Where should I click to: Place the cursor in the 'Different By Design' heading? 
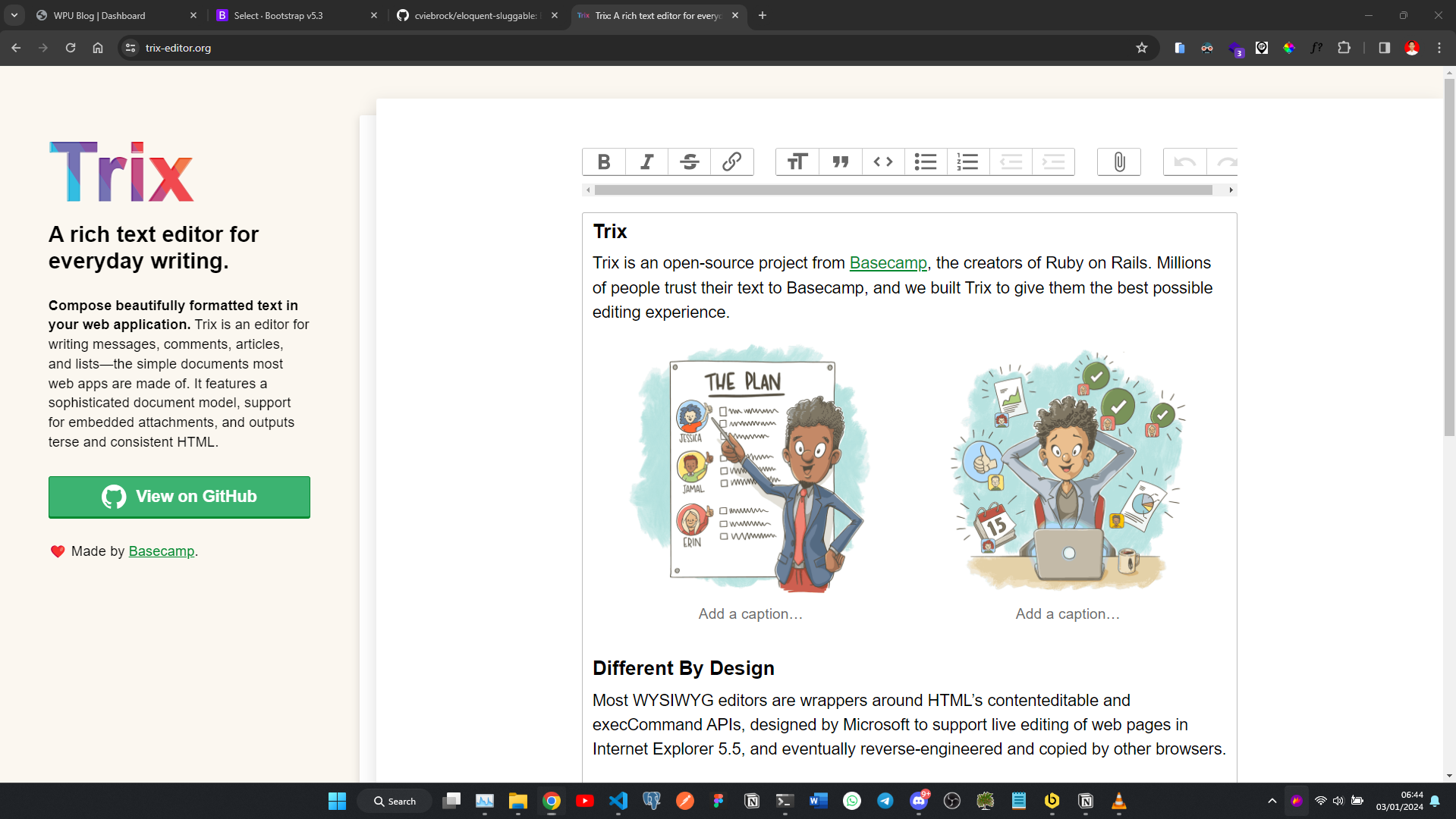click(683, 668)
